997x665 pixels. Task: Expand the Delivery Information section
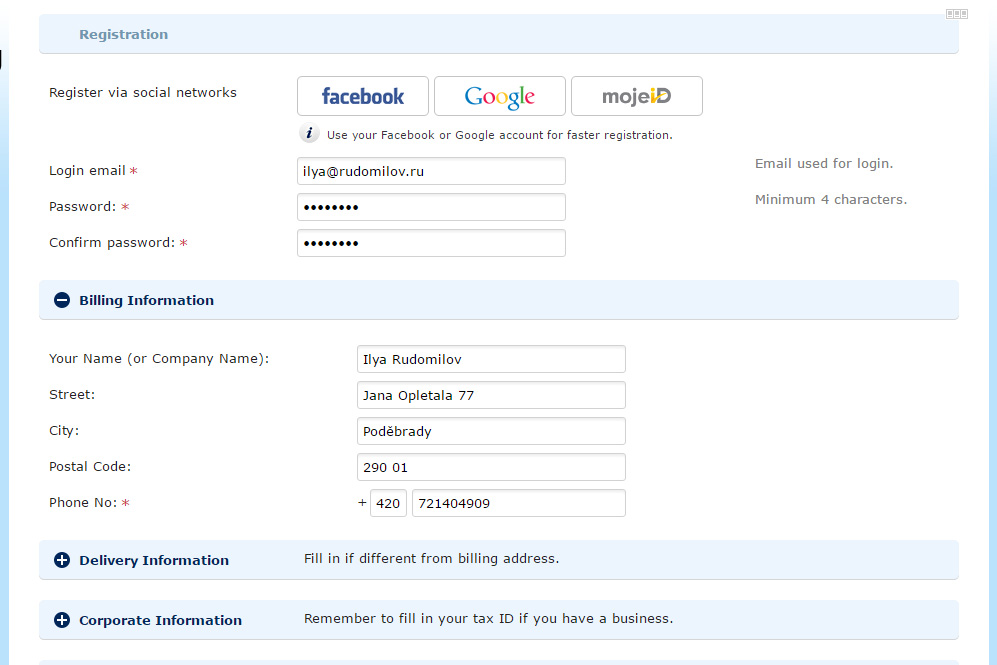62,560
